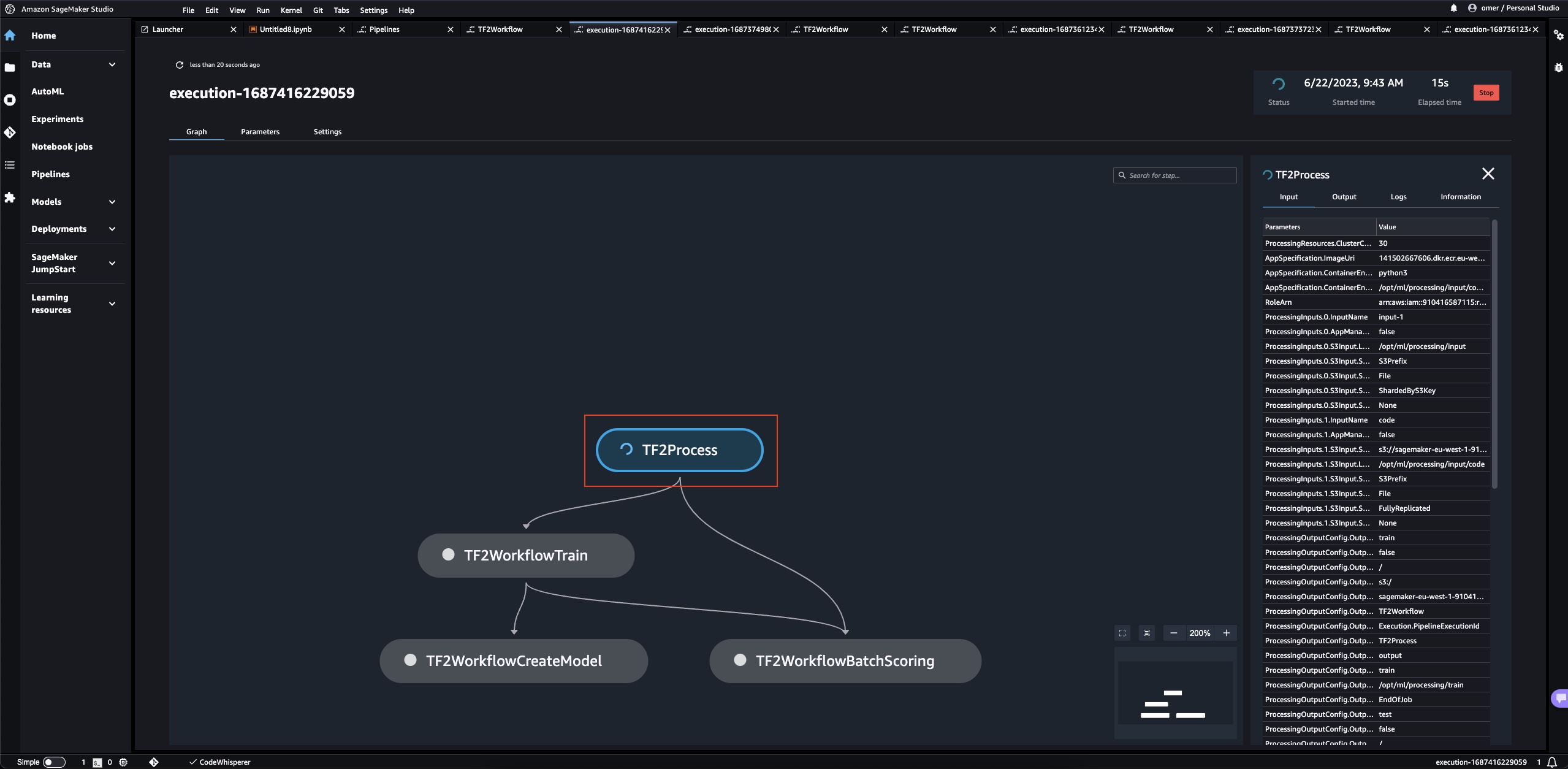
Task: Click the status bar notification bell
Action: [x=1551, y=762]
